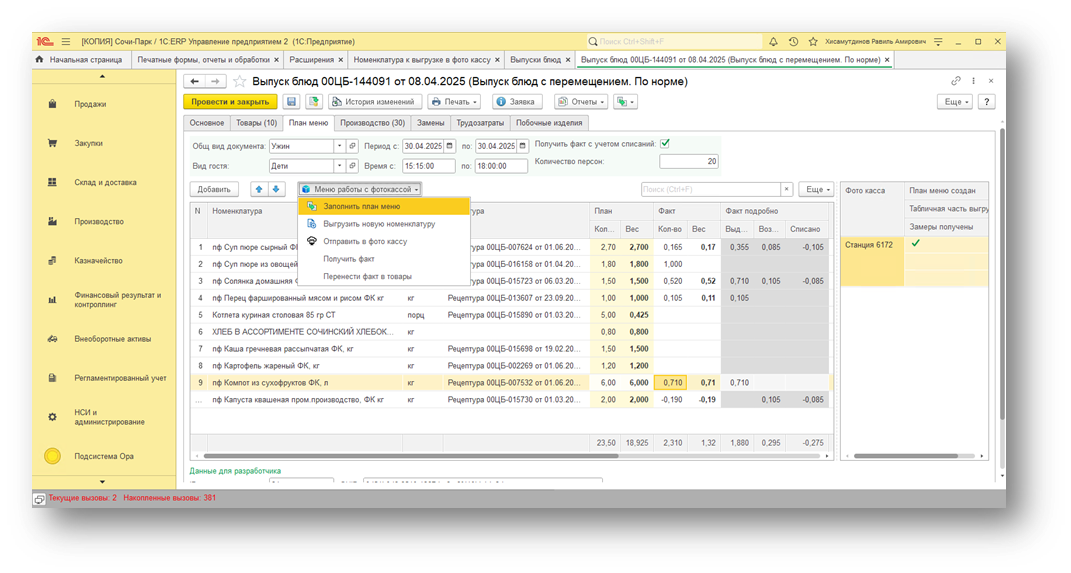
Task: Open favorites star in title bar
Action: [x=813, y=42]
